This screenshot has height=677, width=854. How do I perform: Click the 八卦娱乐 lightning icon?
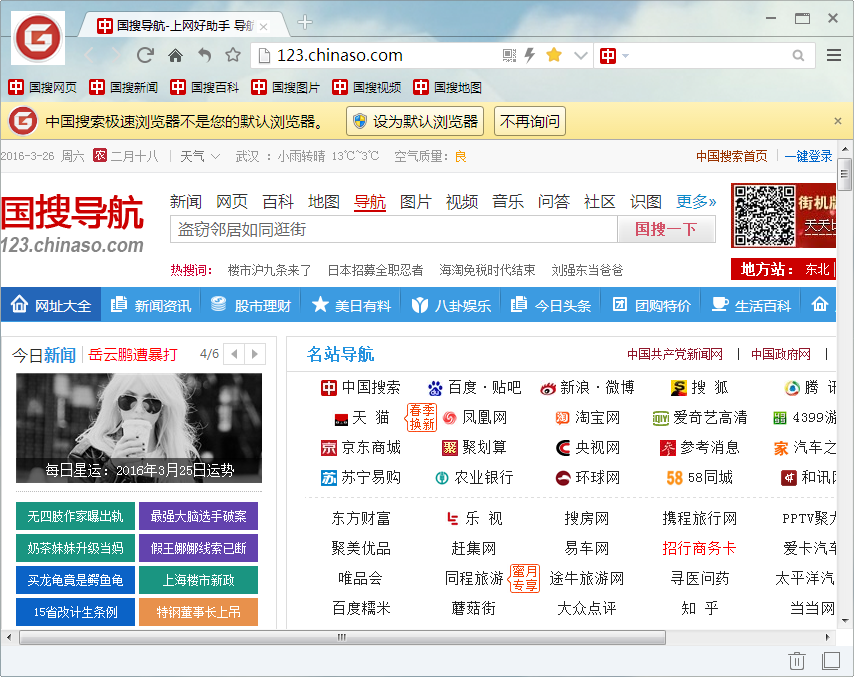(419, 304)
